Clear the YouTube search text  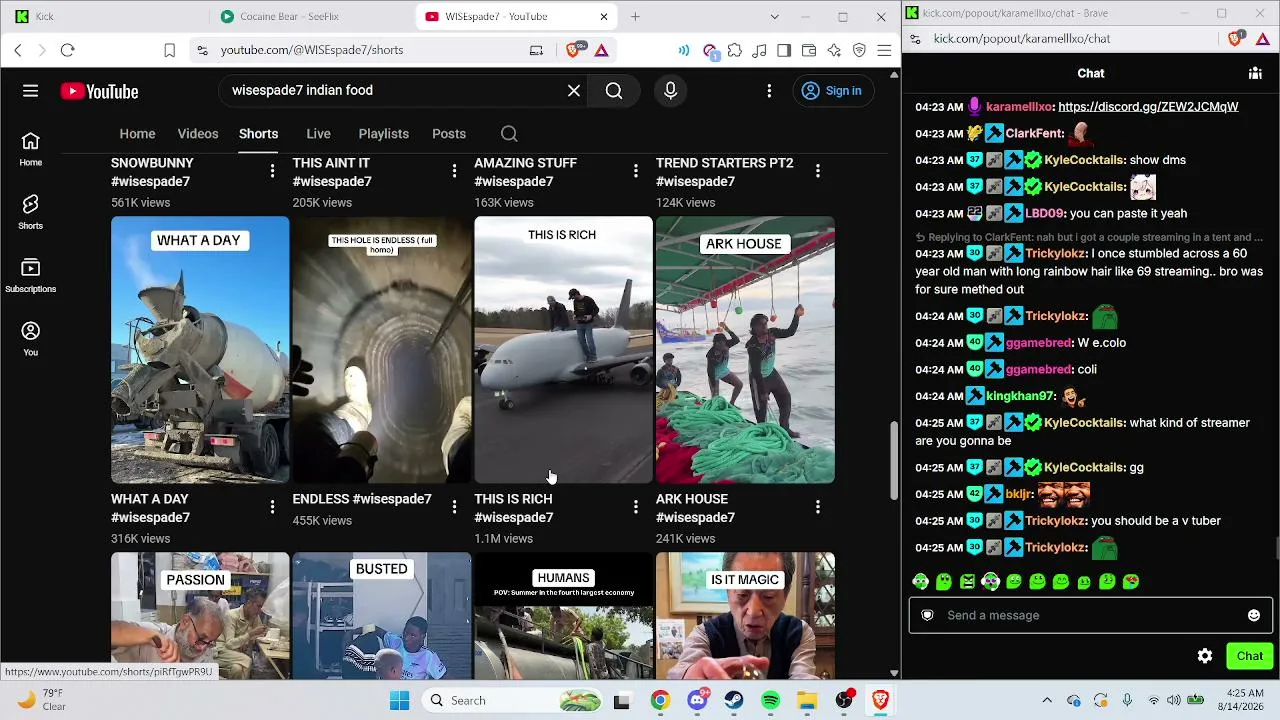point(574,91)
